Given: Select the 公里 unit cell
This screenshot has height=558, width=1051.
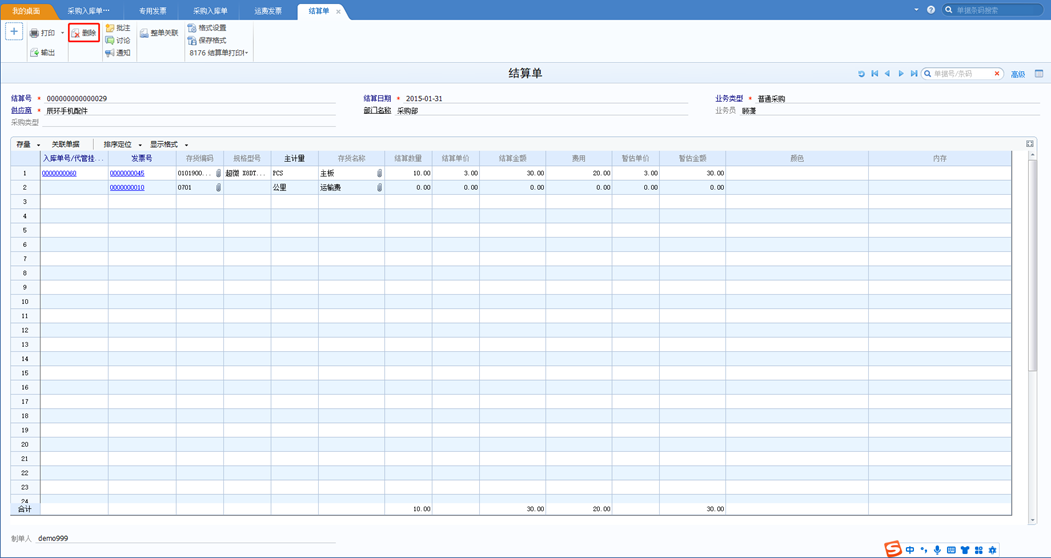Looking at the screenshot, I should (x=294, y=188).
